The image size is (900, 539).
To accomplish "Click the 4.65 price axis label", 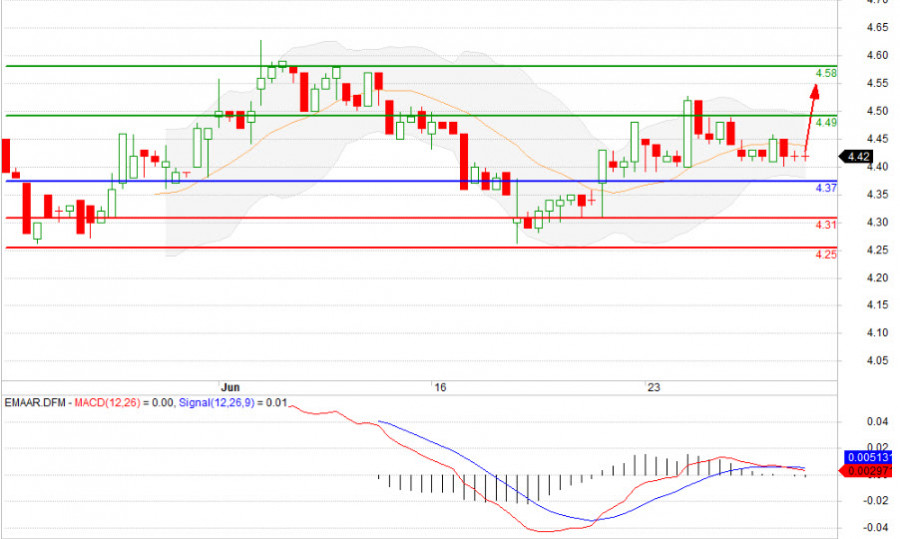I will pyautogui.click(x=878, y=28).
